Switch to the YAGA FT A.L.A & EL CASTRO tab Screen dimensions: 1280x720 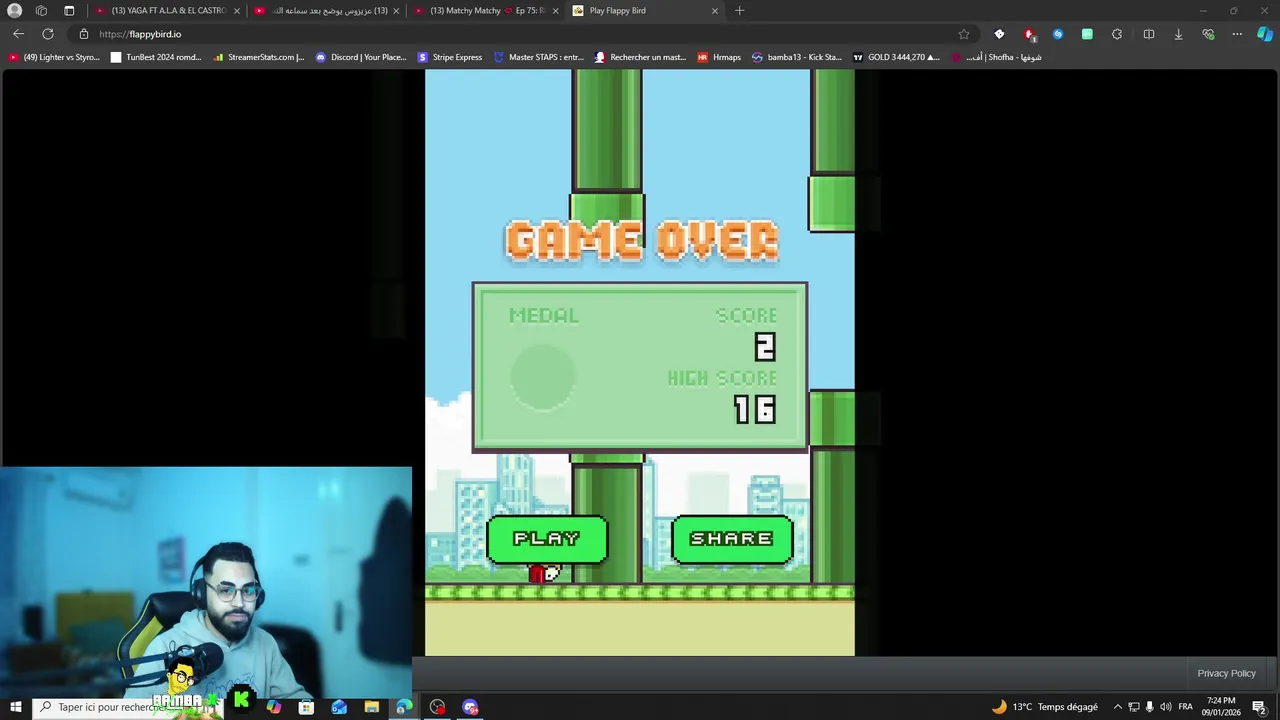tap(167, 10)
